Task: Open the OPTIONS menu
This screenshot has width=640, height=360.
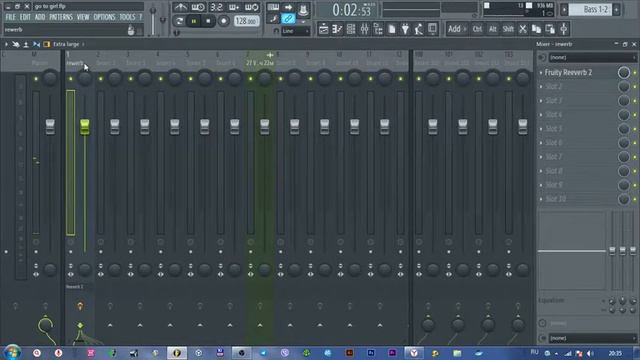Action: tap(104, 17)
